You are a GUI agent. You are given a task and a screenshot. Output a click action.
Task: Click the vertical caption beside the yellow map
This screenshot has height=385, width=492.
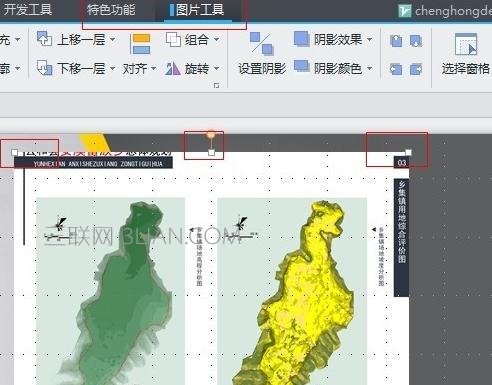[x=381, y=256]
